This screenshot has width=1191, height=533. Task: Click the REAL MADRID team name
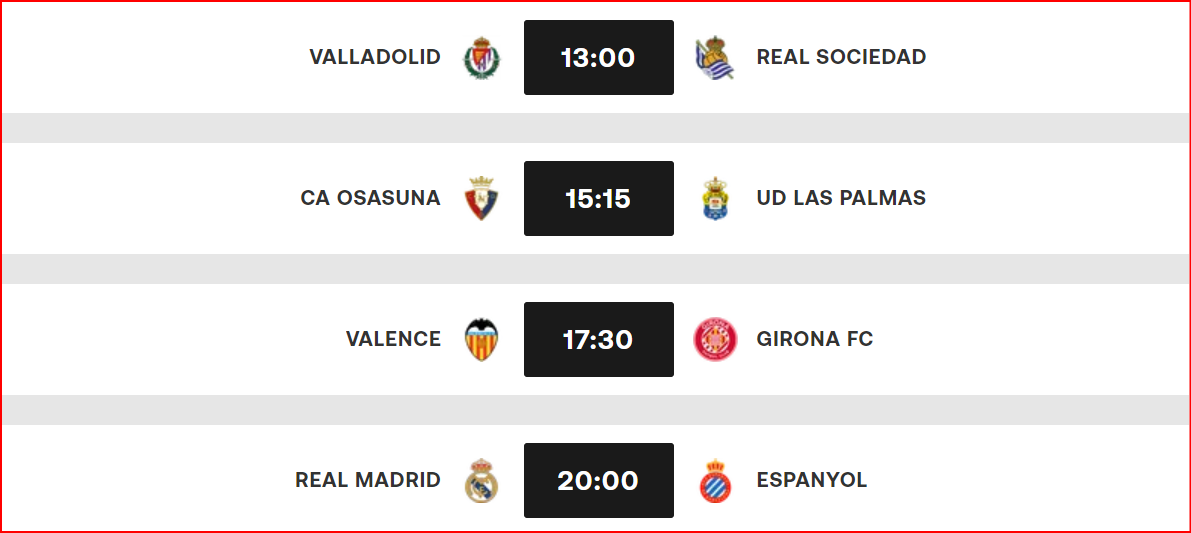(368, 480)
